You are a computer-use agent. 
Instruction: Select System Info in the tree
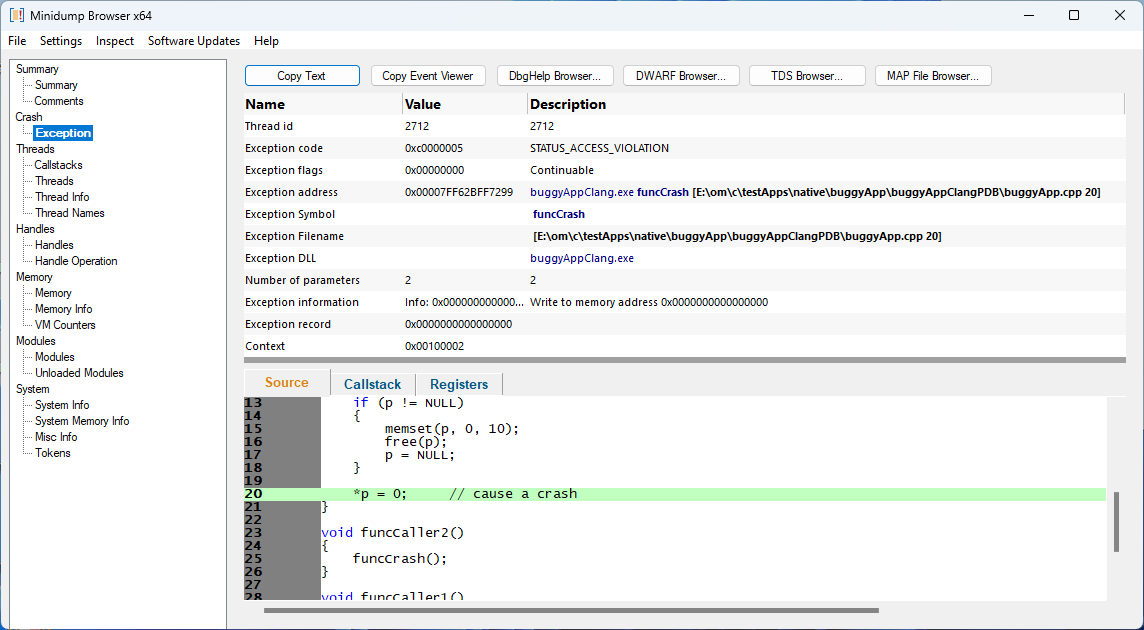[x=62, y=405]
